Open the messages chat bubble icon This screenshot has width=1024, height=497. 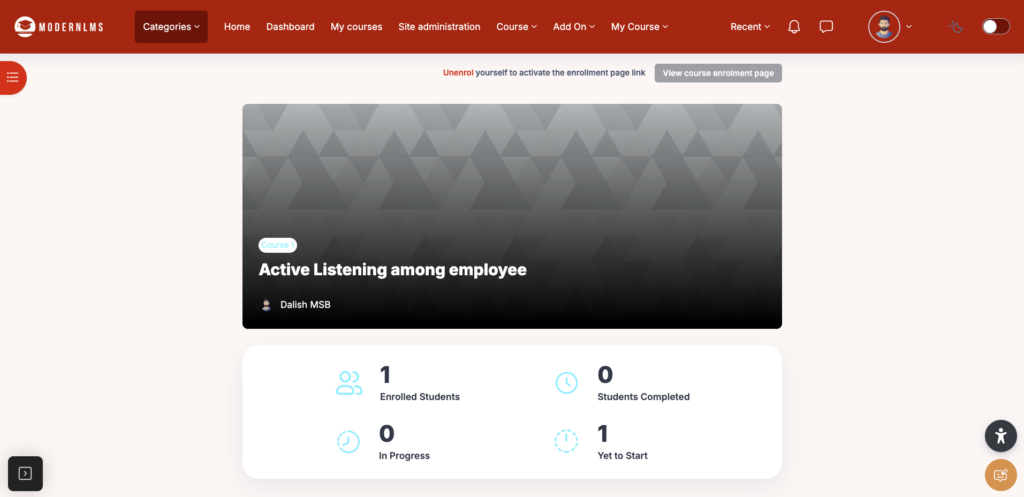(826, 27)
